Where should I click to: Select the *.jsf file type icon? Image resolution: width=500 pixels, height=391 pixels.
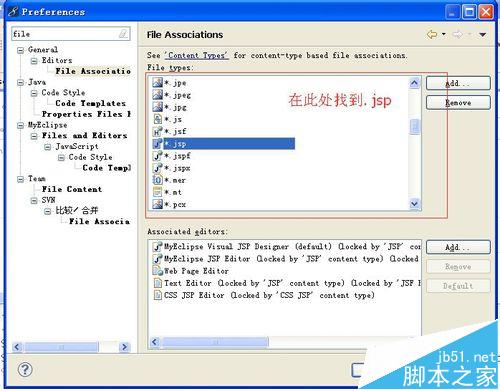pyautogui.click(x=157, y=131)
